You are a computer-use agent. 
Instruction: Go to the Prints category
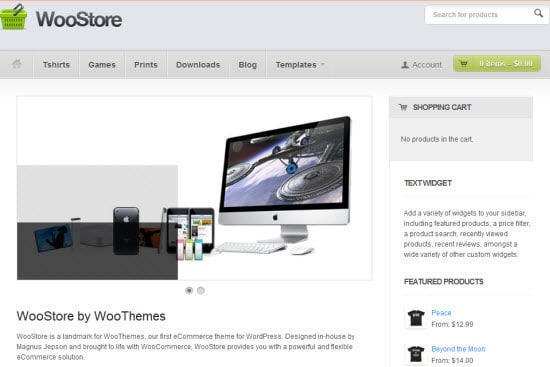146,65
